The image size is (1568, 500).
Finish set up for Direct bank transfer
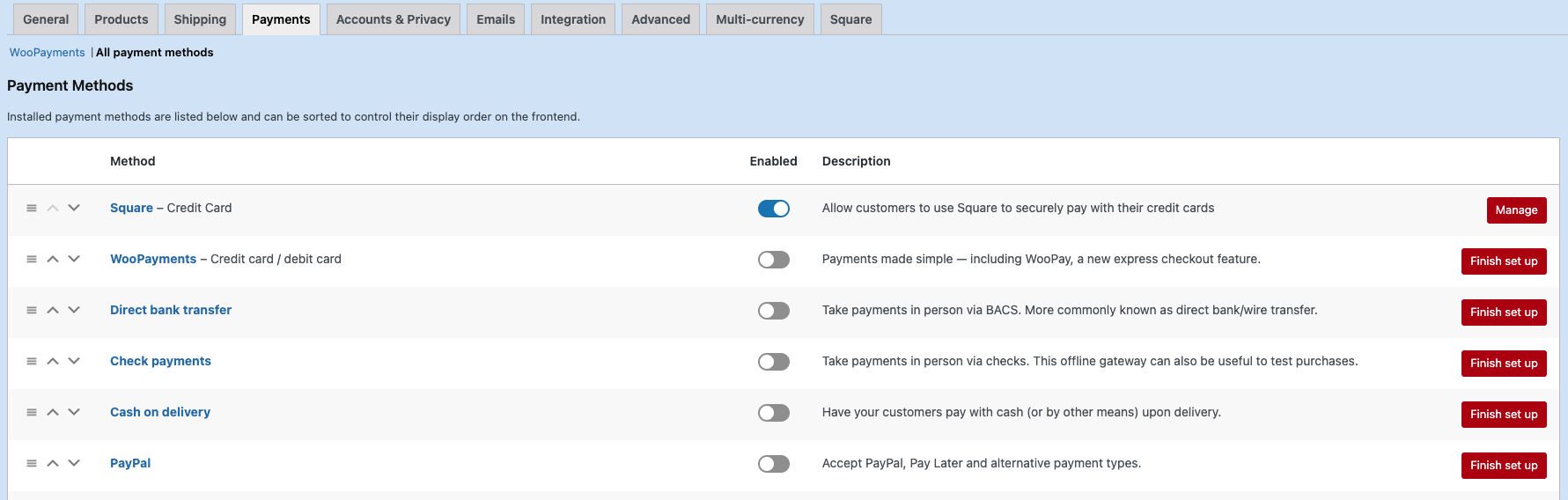point(1504,312)
